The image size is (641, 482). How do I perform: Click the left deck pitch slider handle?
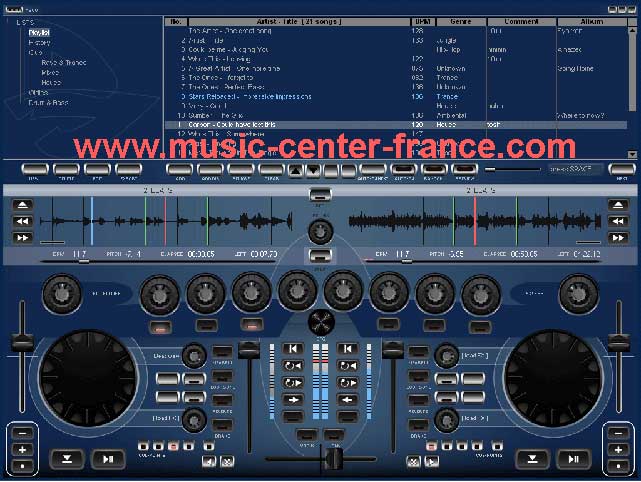[22, 343]
